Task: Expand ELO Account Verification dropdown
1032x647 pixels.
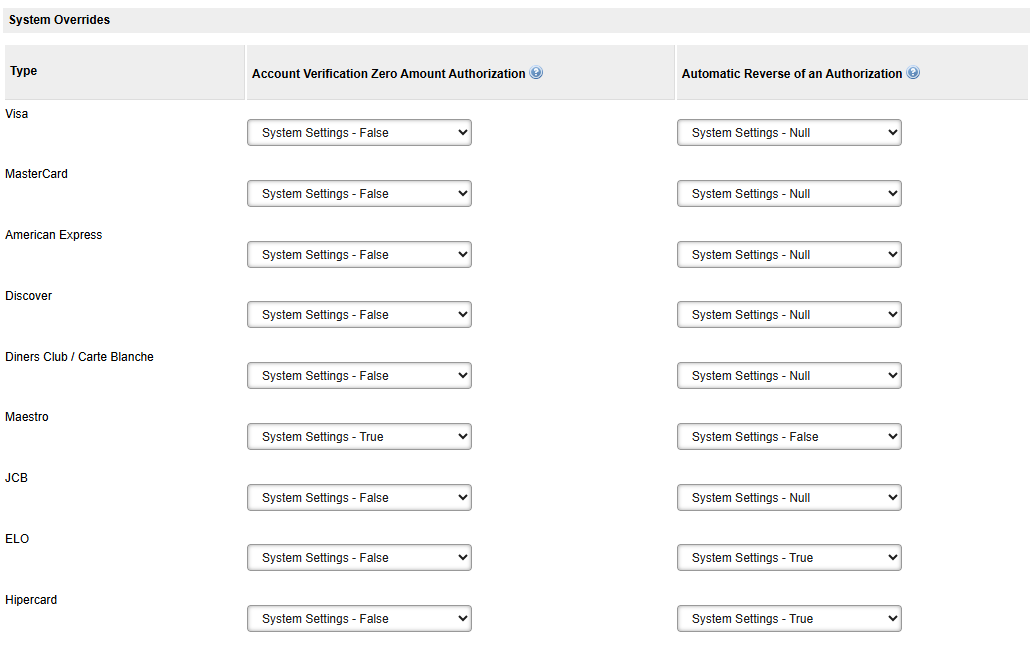Action: [x=359, y=558]
